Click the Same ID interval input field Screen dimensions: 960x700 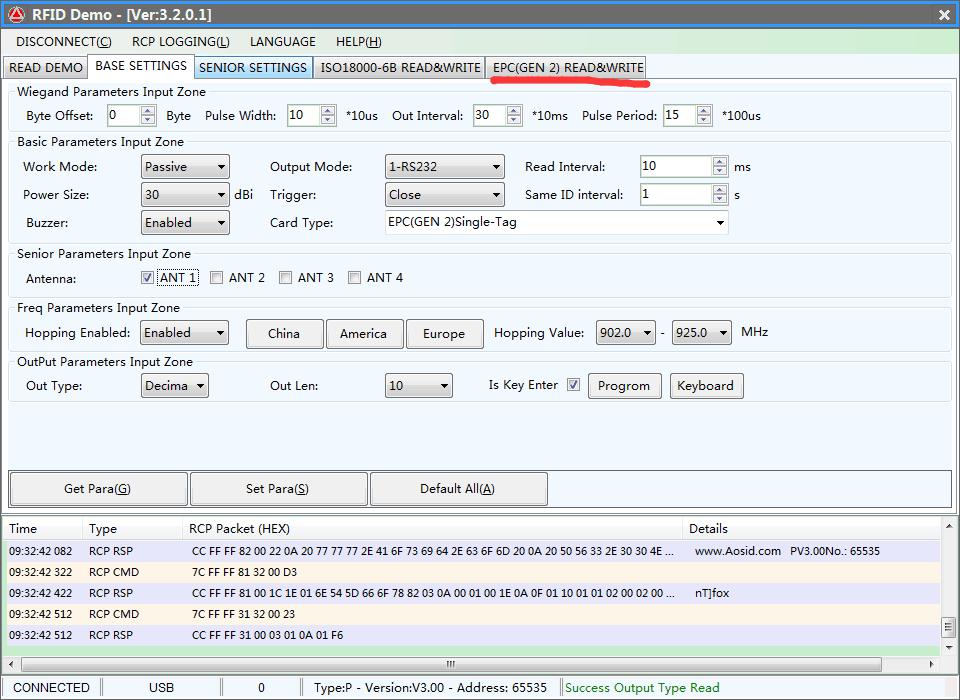pos(675,195)
